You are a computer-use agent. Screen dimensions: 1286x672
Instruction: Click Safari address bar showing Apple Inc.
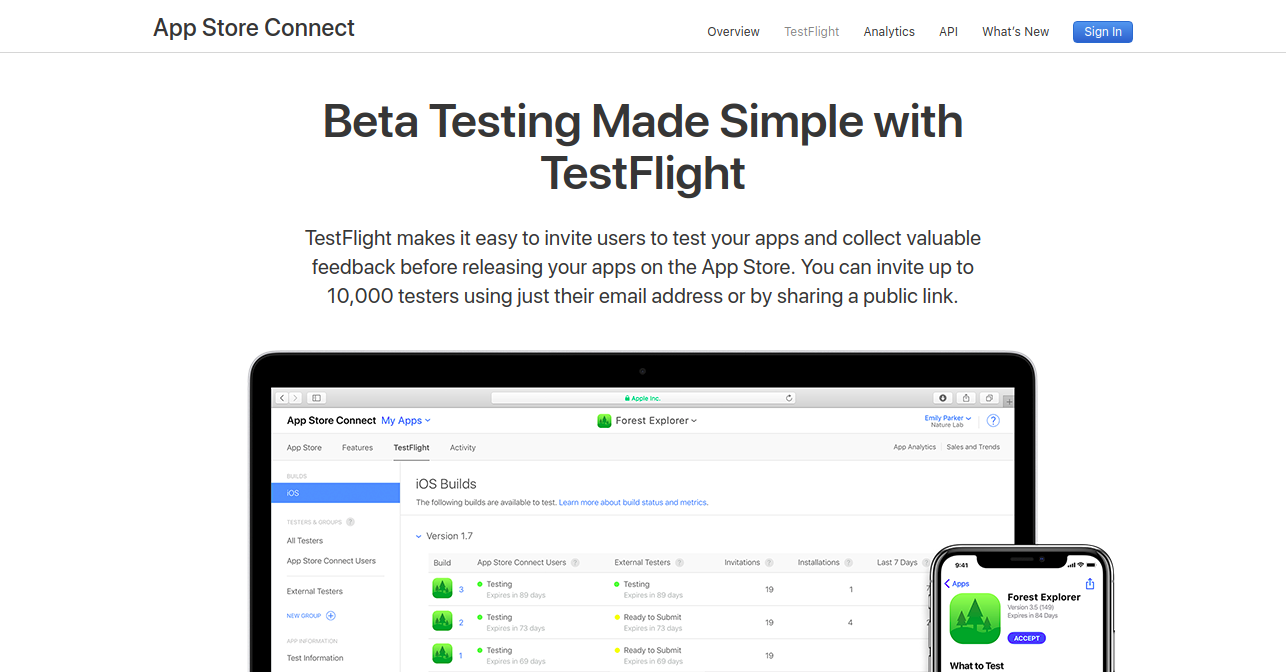click(x=644, y=398)
